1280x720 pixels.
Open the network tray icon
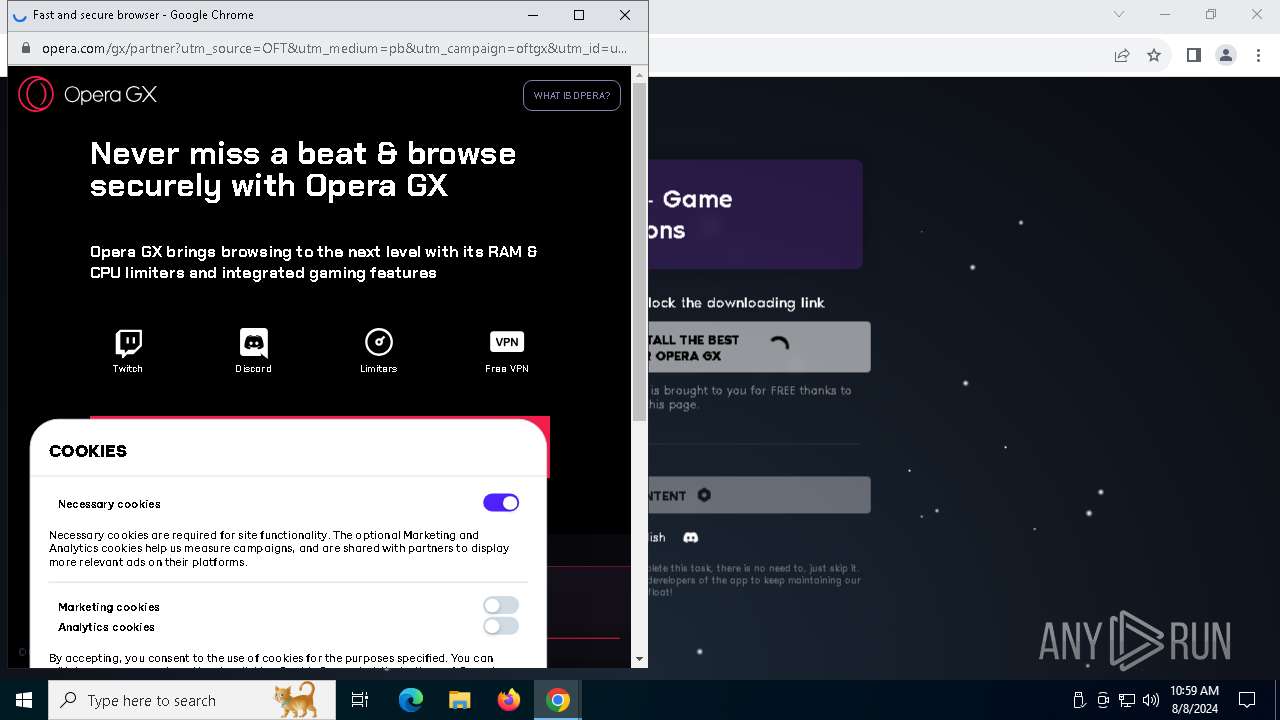1127,700
